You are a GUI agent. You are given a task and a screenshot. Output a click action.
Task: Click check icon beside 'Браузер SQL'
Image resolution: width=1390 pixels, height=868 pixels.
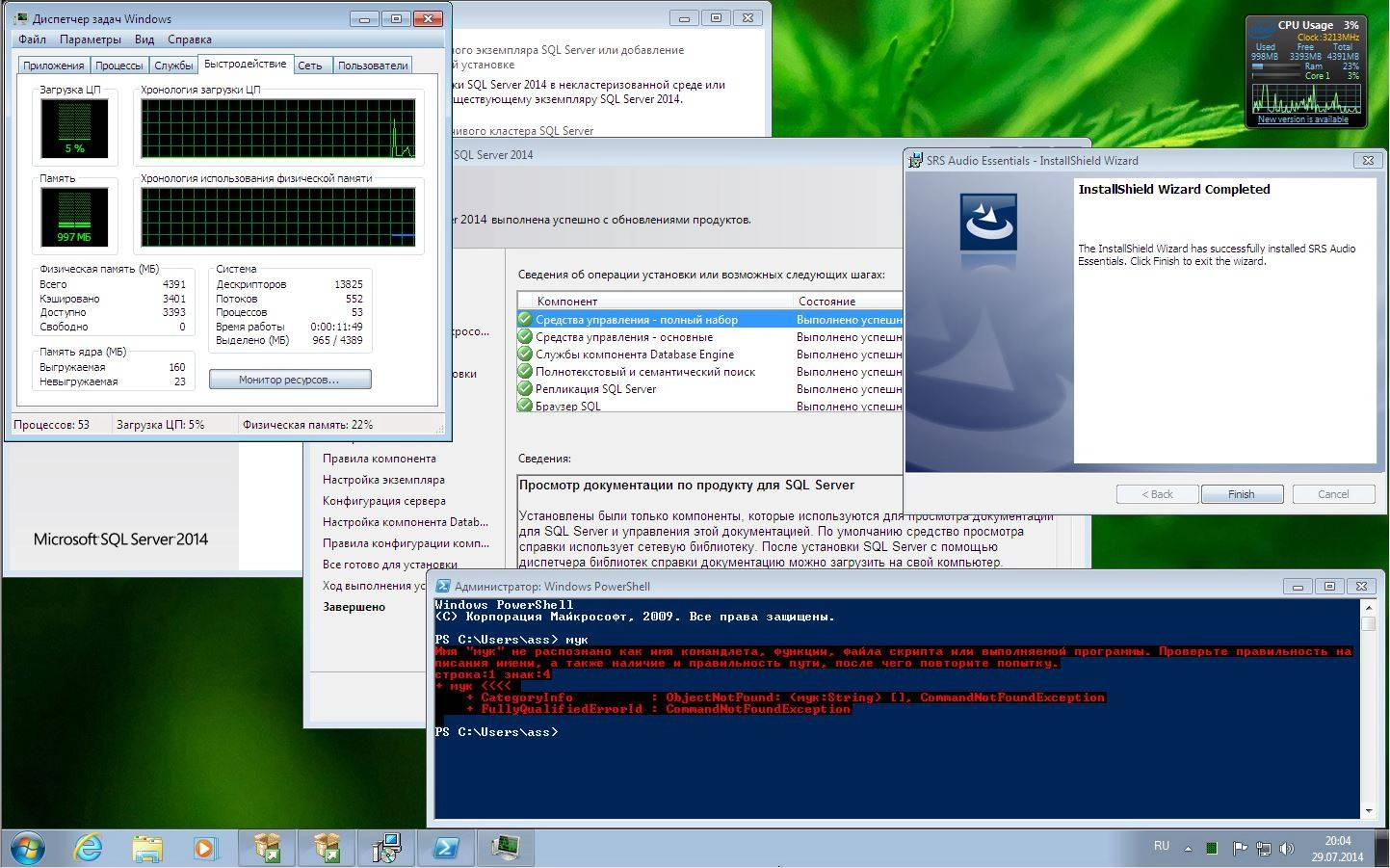525,406
